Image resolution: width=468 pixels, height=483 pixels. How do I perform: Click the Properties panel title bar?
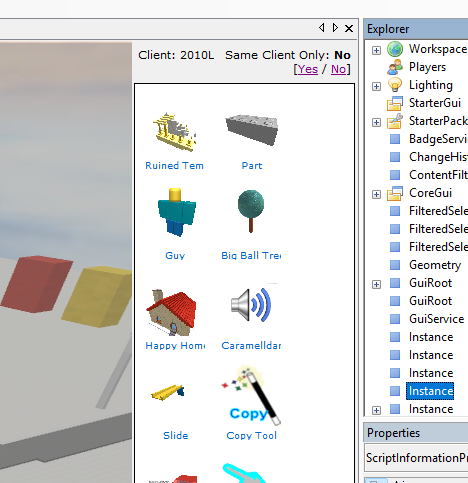point(416,433)
